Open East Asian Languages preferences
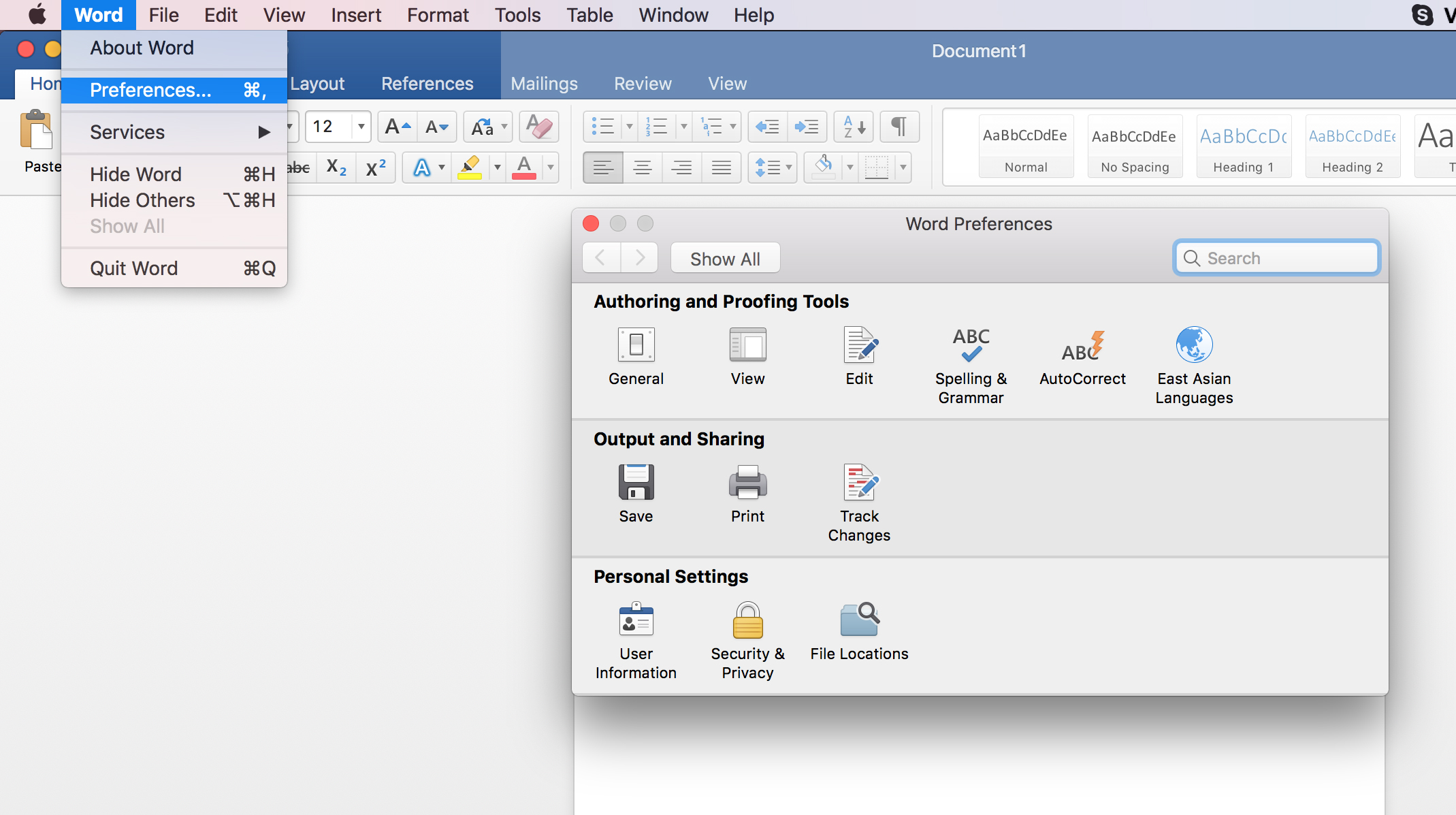The image size is (1456, 815). [x=1194, y=346]
